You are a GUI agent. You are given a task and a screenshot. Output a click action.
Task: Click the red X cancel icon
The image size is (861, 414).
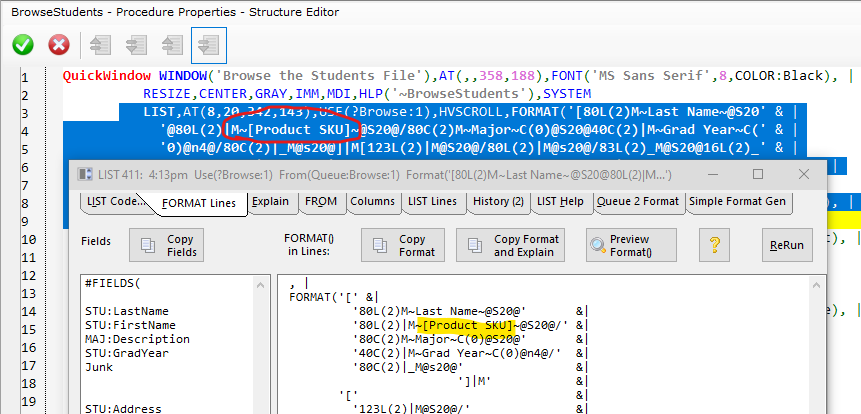point(59,45)
